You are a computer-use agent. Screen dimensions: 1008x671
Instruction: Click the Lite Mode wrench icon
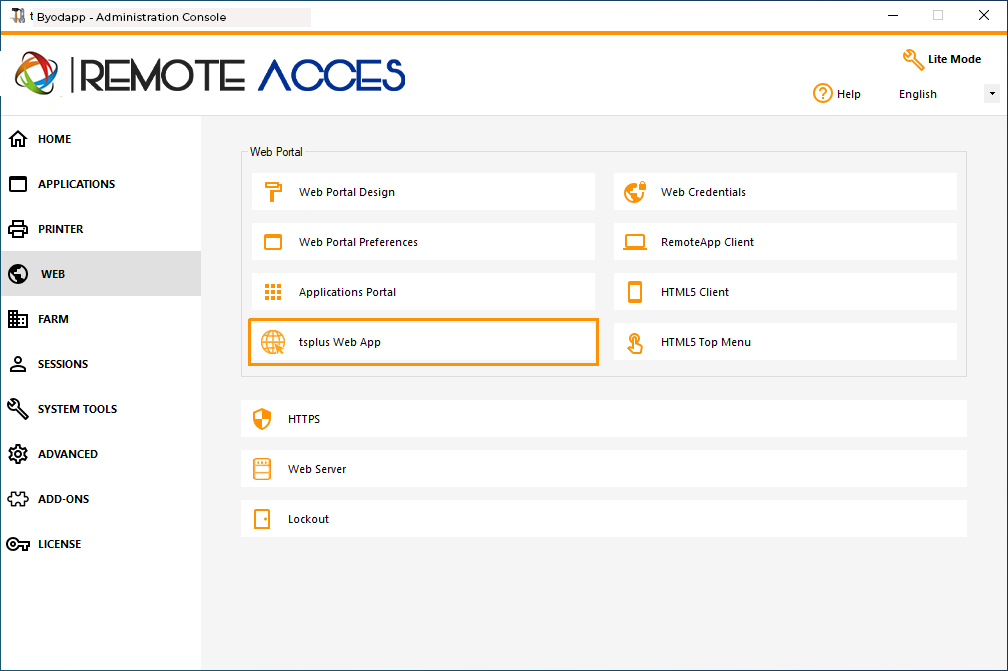click(x=913, y=60)
